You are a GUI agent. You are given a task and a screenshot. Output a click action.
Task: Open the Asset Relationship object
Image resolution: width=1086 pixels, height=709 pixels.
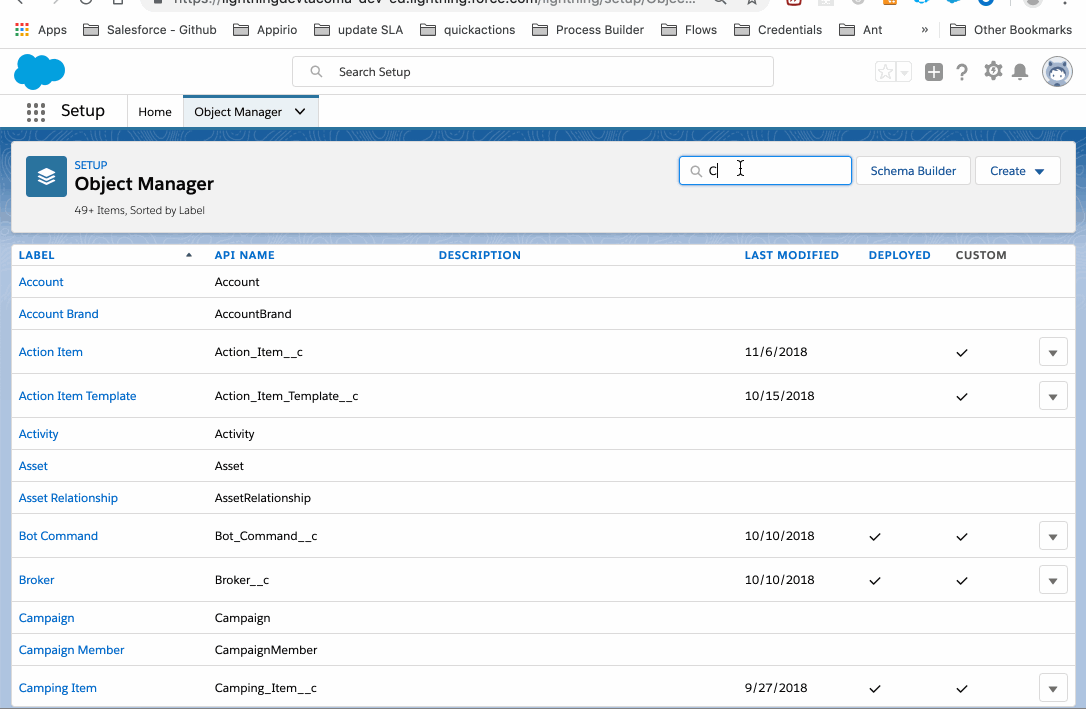68,498
